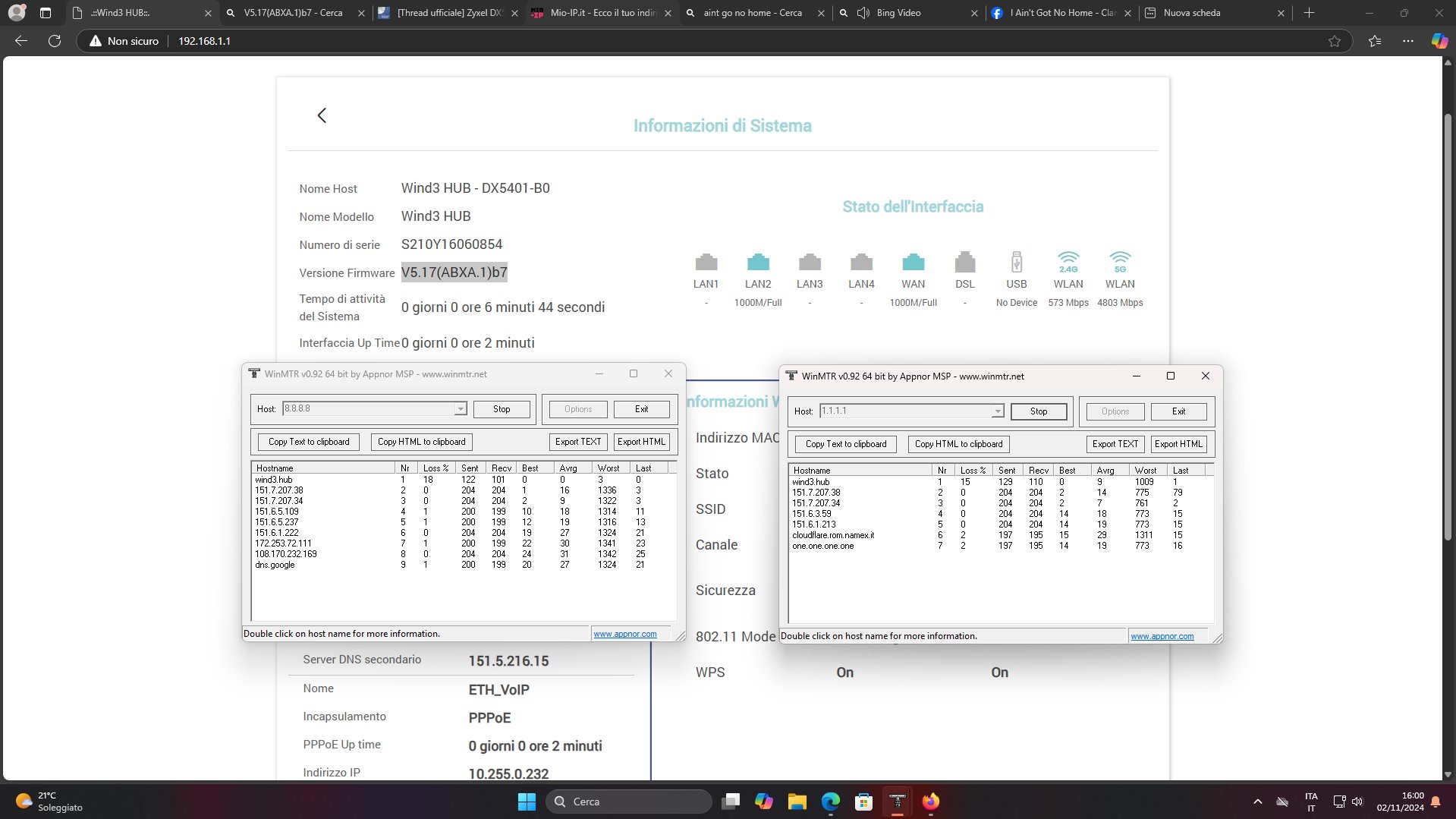The image size is (1456, 819).
Task: Click the browser address bar
Action: click(x=683, y=41)
